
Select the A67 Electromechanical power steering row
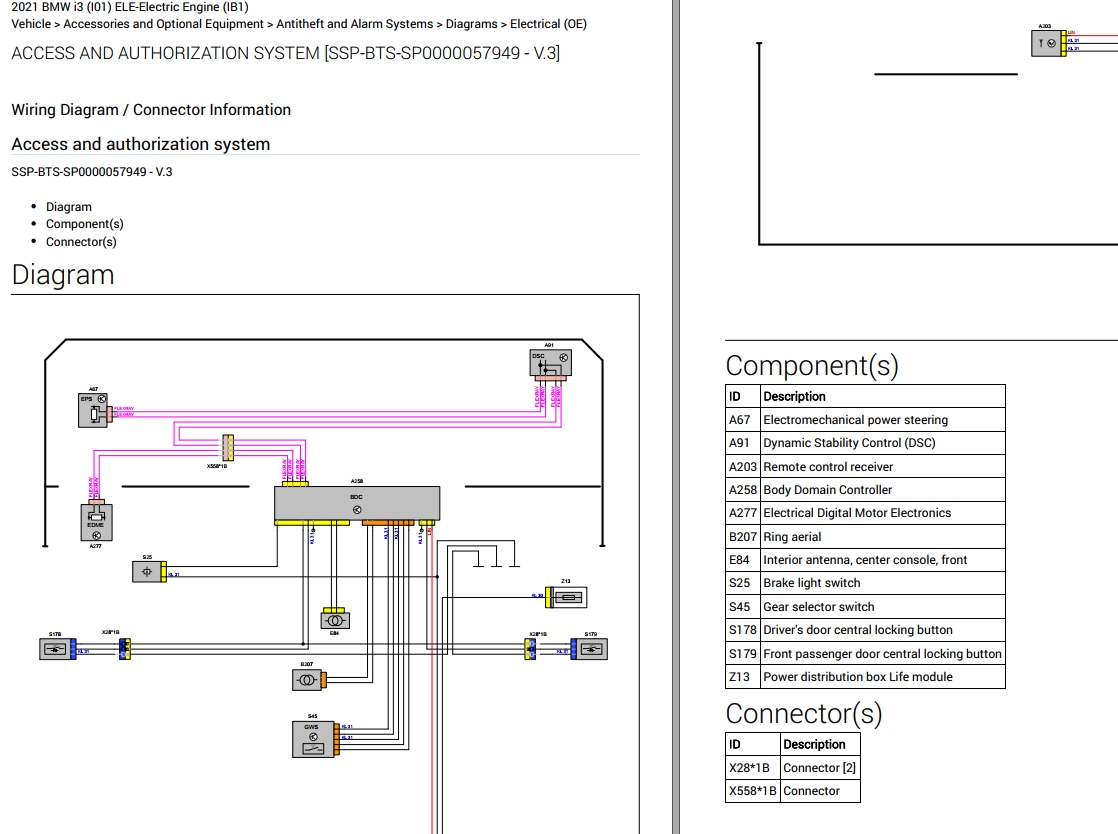[865, 420]
